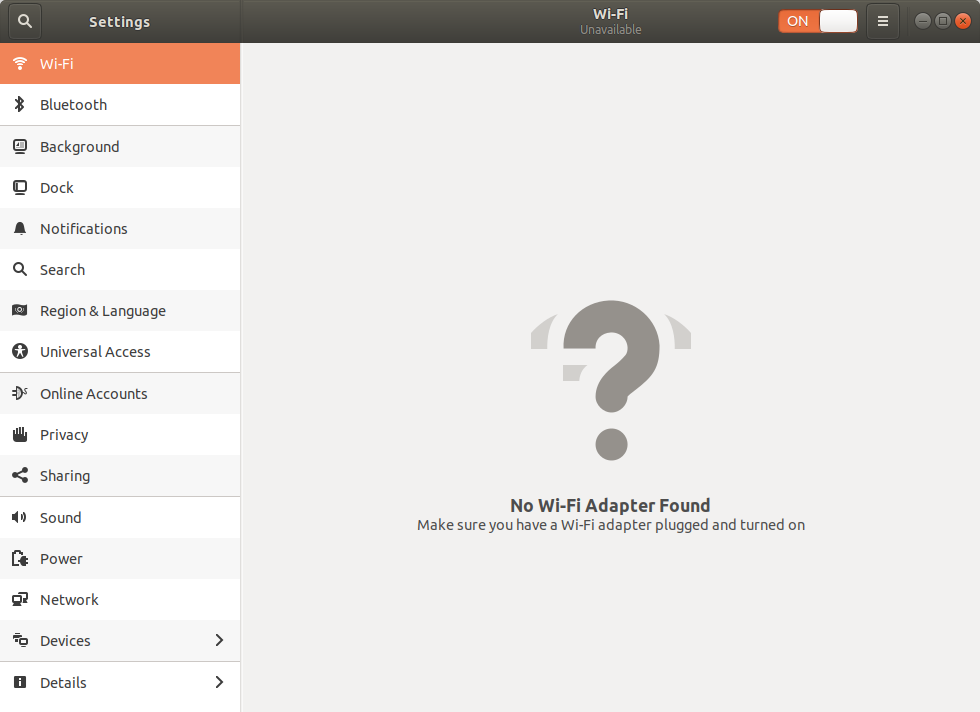Click the Devices icon
The image size is (980, 712).
20,640
